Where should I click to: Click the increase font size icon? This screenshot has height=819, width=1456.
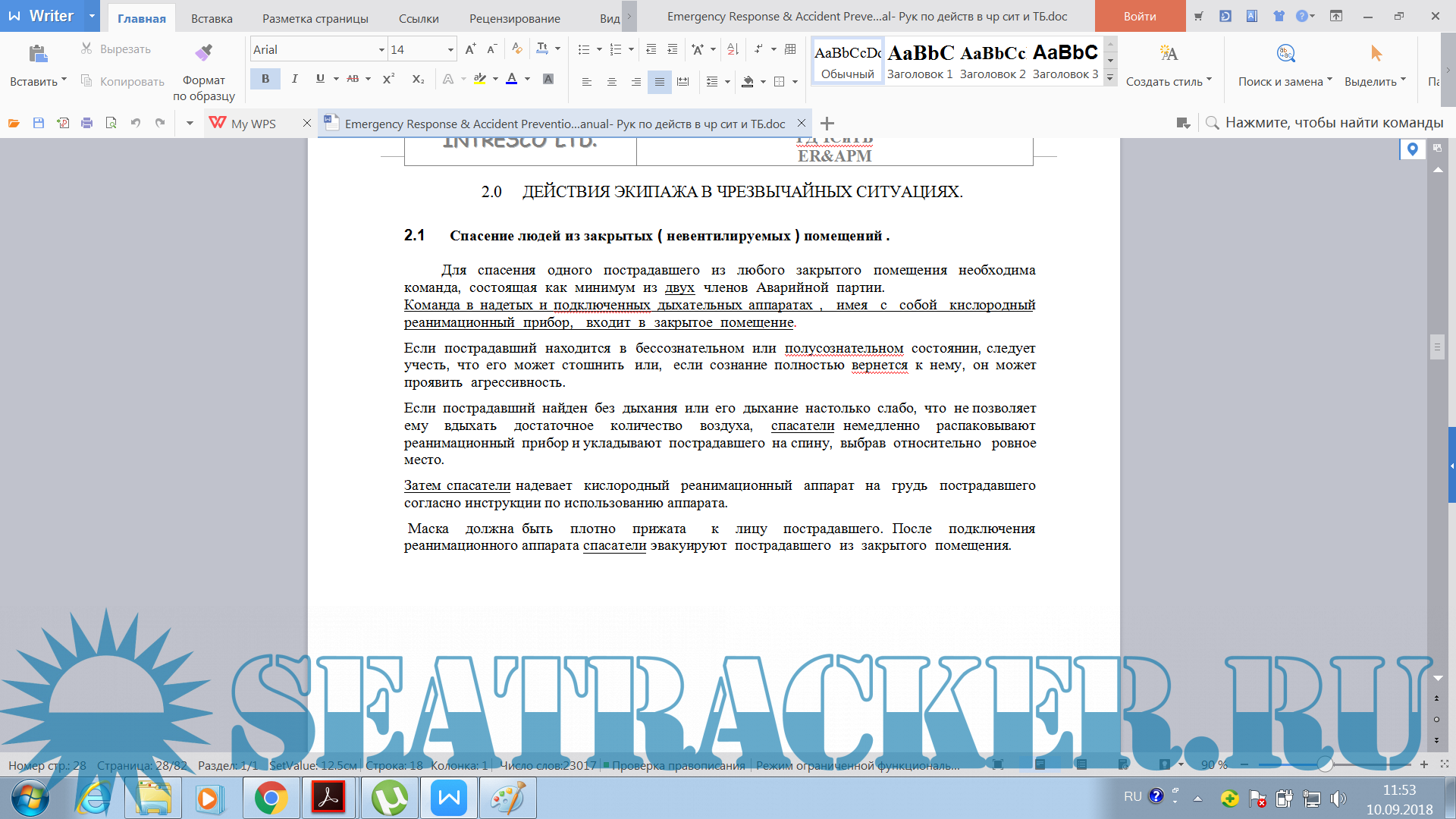470,49
